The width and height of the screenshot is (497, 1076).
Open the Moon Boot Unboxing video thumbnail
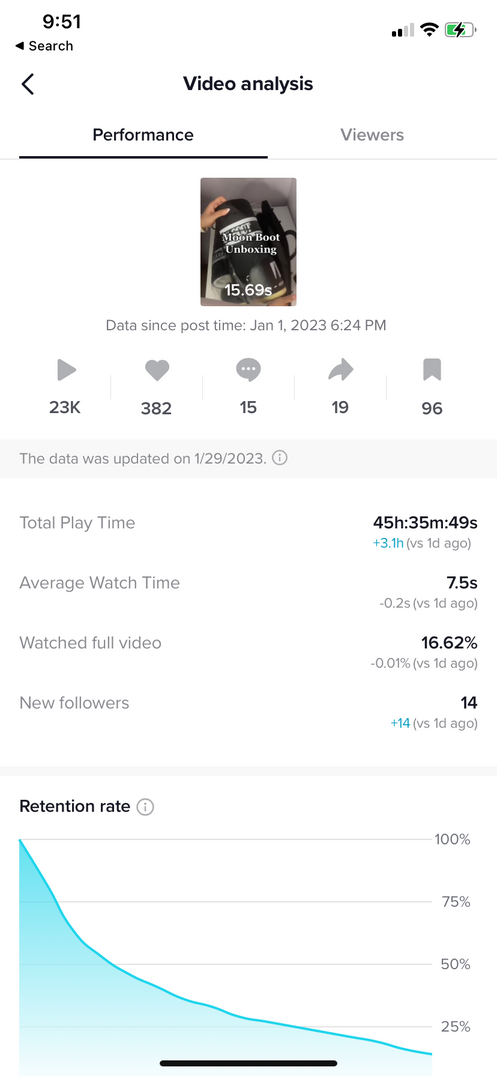point(248,242)
